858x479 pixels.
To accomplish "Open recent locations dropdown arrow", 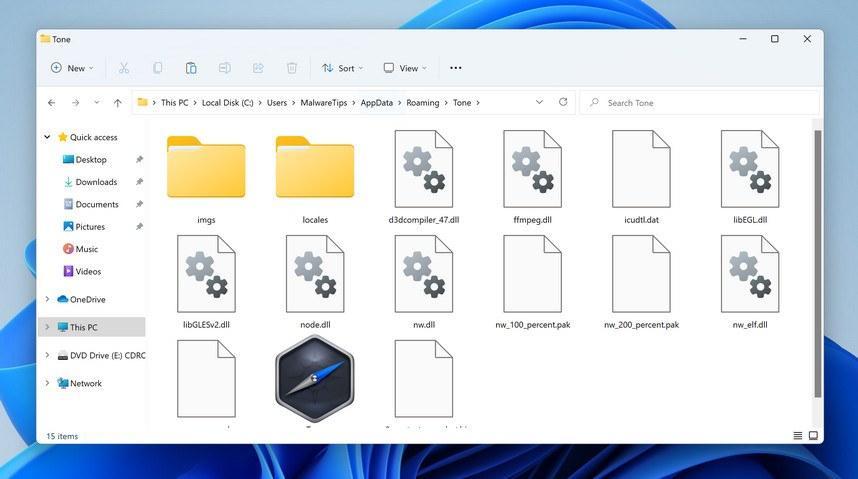I will [97, 102].
